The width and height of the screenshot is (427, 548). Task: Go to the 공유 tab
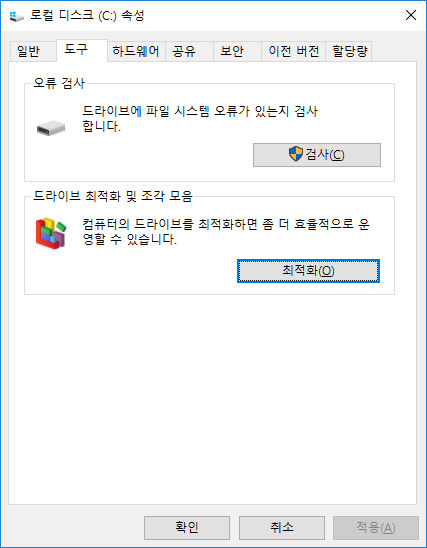tap(184, 51)
